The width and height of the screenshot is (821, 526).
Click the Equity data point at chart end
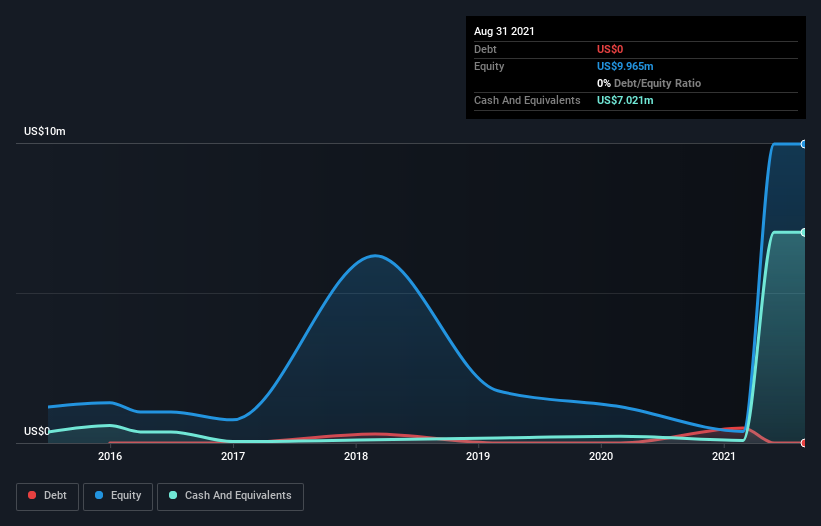coord(804,144)
